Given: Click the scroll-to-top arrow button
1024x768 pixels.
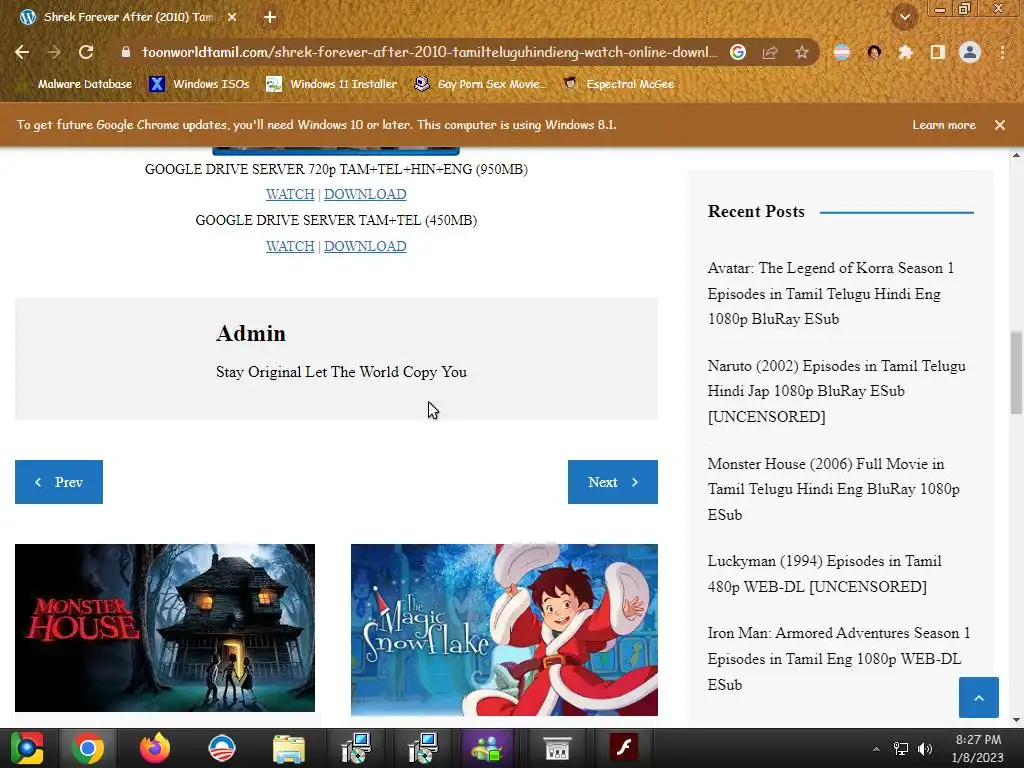Looking at the screenshot, I should (x=978, y=697).
